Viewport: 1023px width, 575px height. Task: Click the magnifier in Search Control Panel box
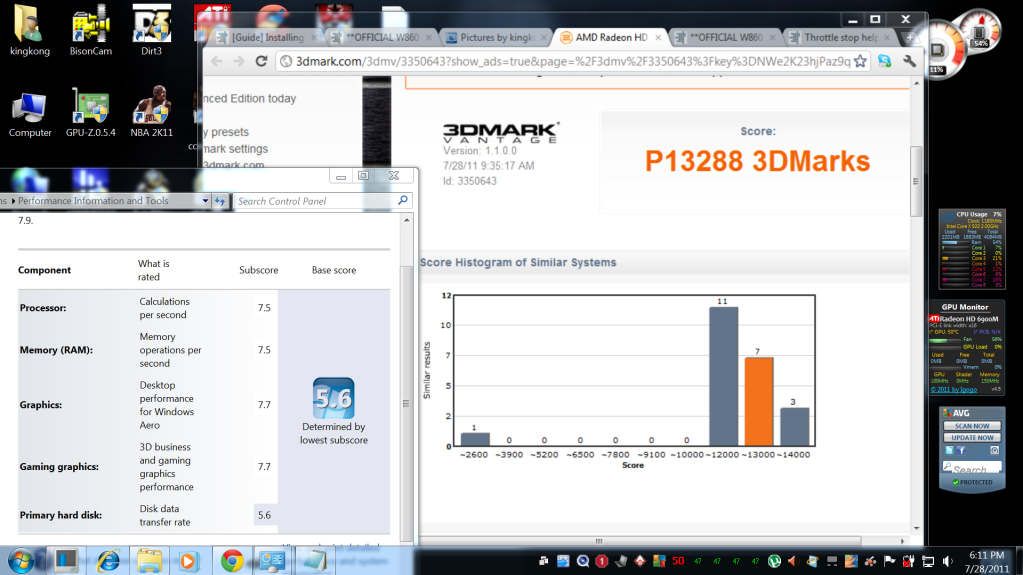[403, 200]
